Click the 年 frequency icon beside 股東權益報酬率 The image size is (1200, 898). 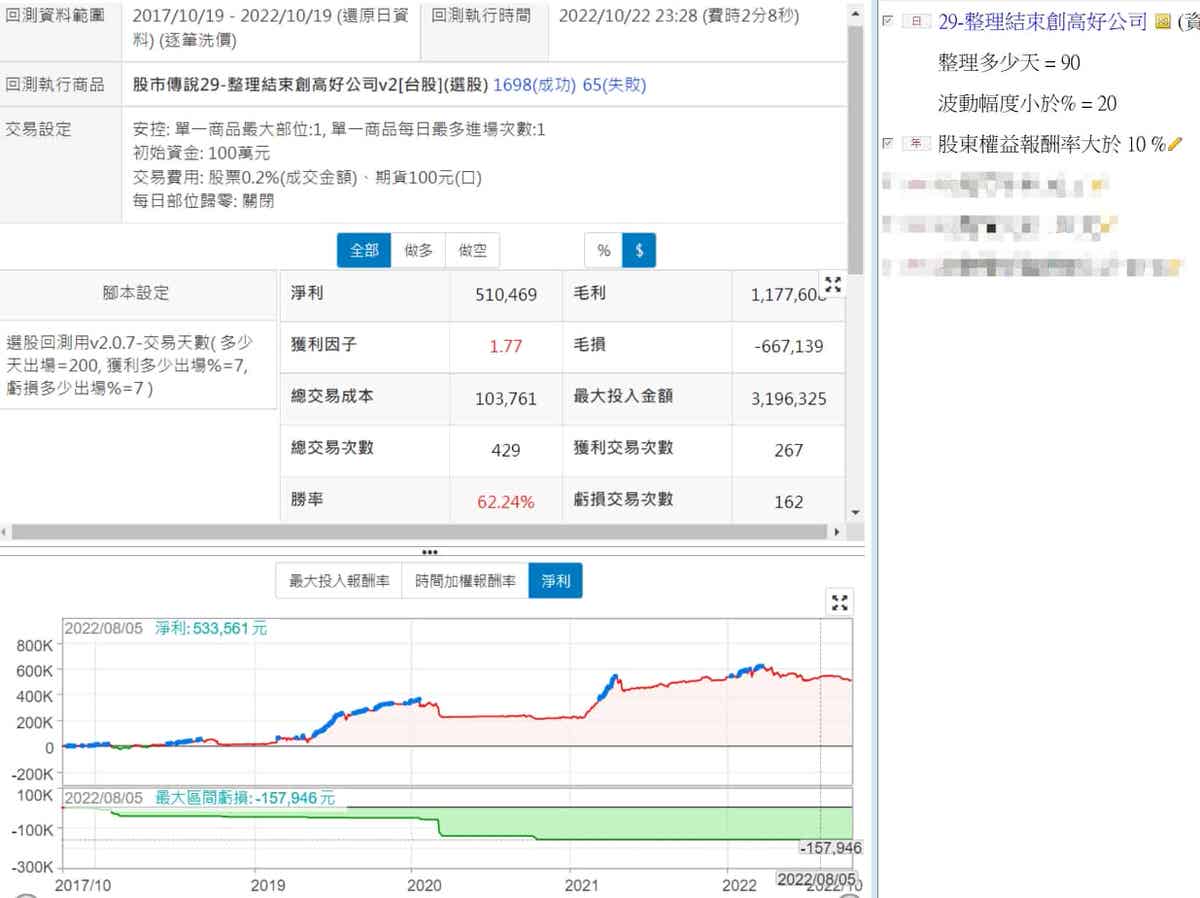tap(915, 145)
